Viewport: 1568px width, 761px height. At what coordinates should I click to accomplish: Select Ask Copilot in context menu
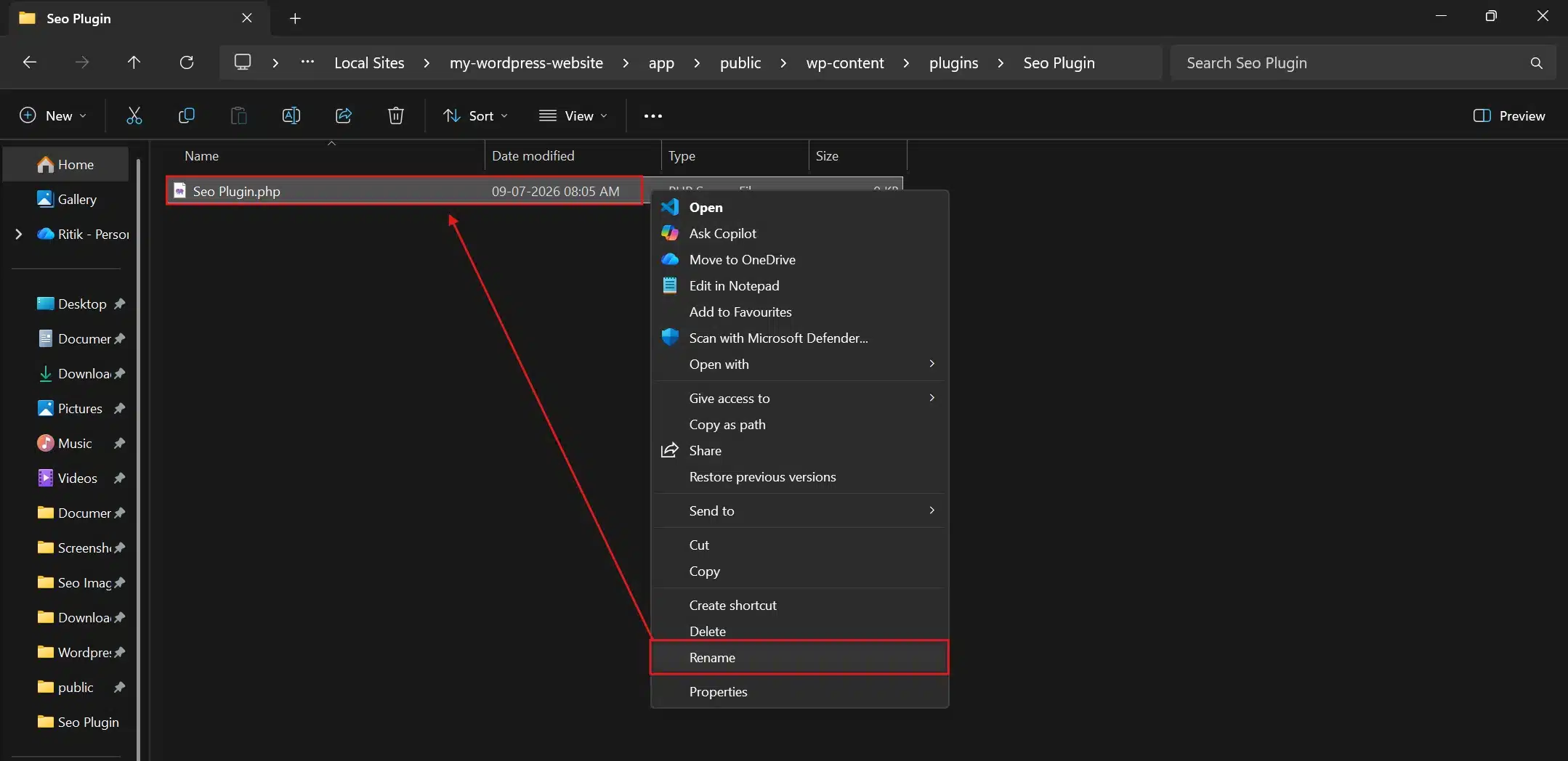[799, 233]
